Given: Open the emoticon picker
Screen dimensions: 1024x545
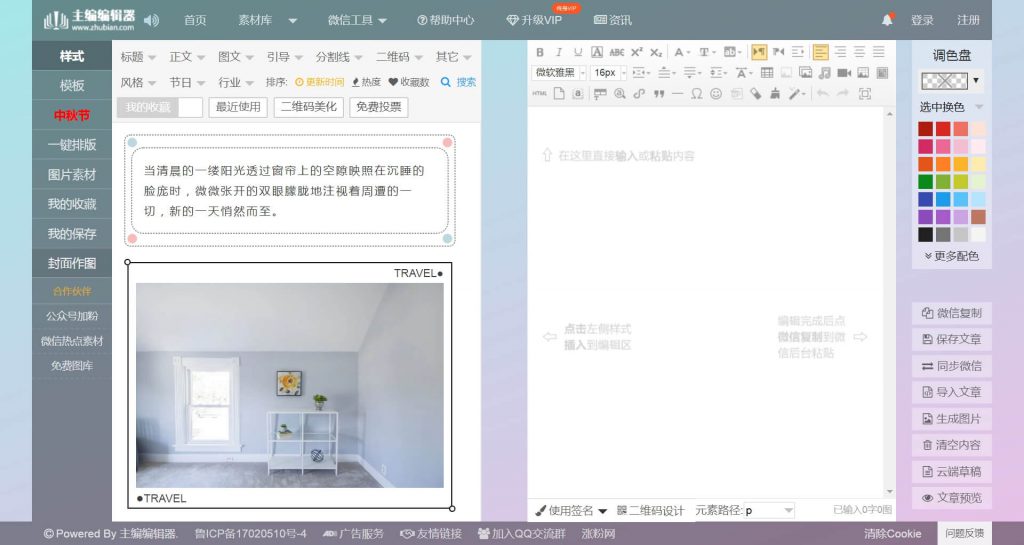Looking at the screenshot, I should (716, 93).
